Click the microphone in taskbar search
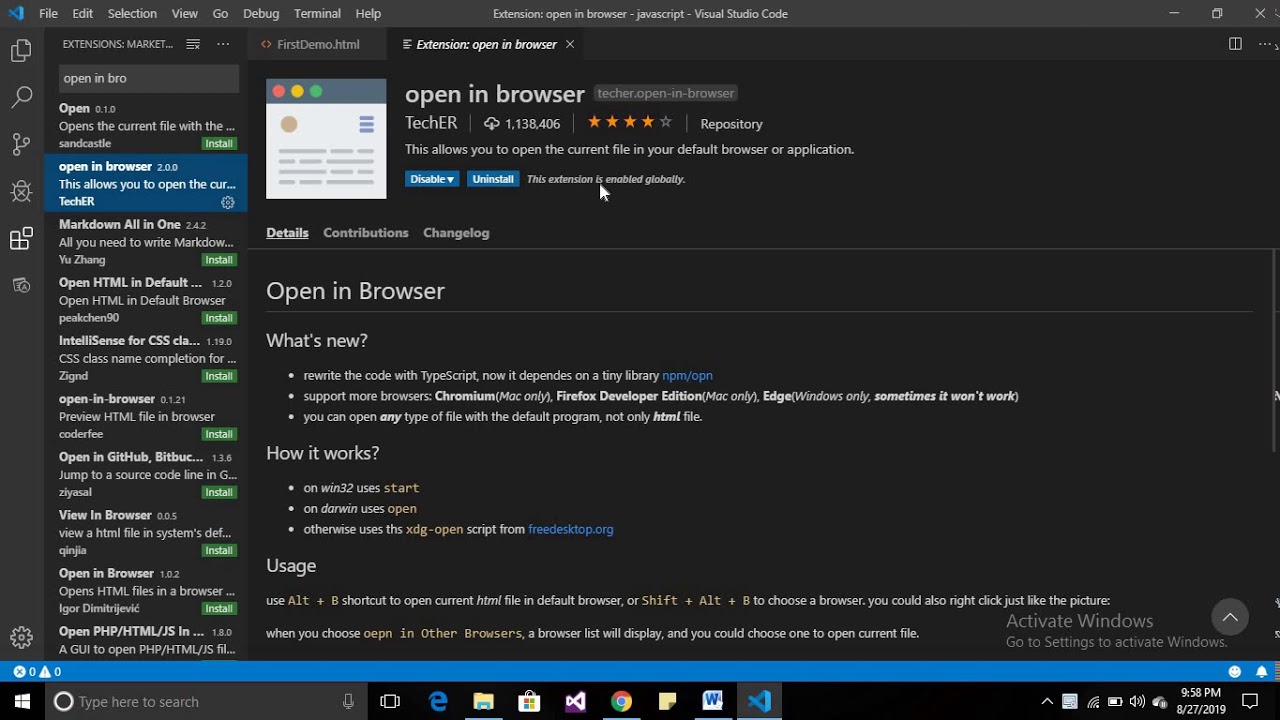This screenshot has width=1280, height=720. (x=348, y=701)
